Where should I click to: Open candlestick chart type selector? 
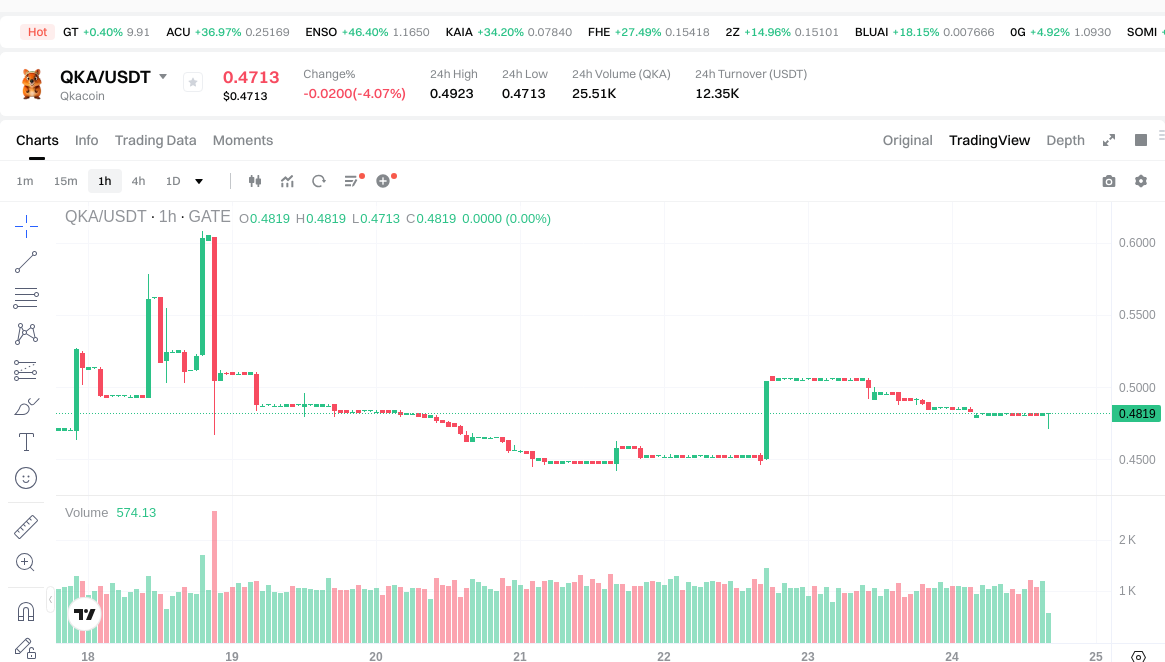point(254,181)
